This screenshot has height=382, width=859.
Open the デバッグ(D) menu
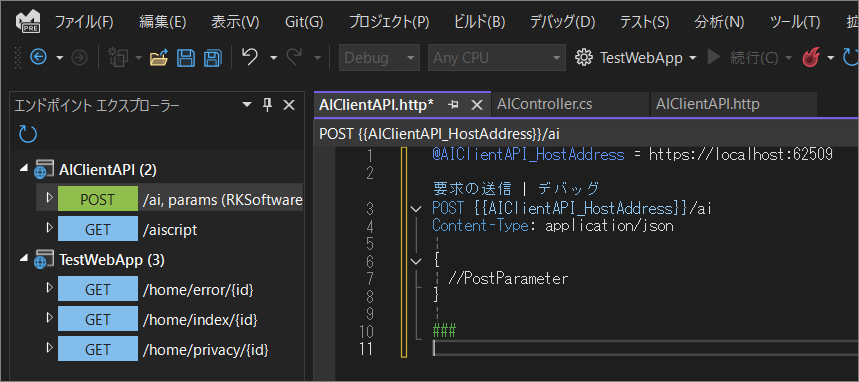coord(562,22)
